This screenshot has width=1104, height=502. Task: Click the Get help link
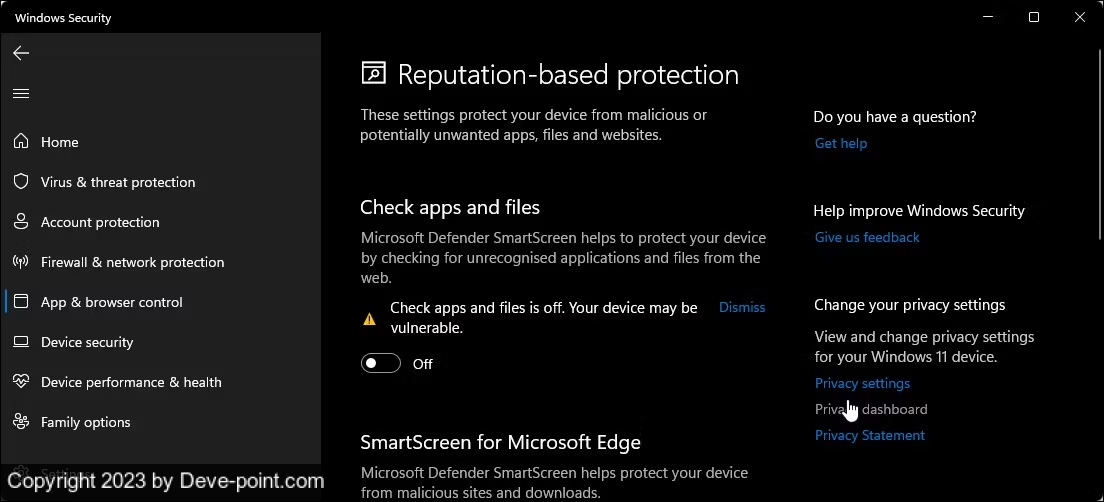point(840,144)
